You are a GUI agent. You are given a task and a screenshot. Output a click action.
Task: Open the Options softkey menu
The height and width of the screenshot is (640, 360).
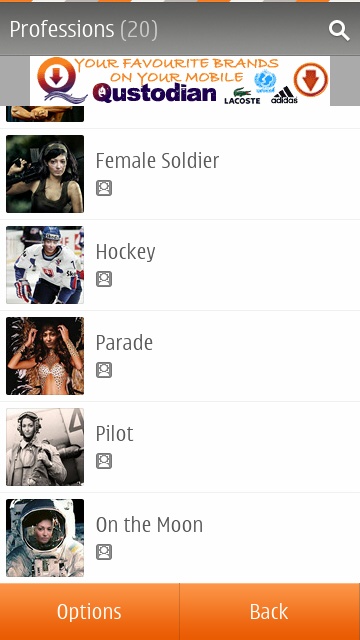tap(89, 611)
